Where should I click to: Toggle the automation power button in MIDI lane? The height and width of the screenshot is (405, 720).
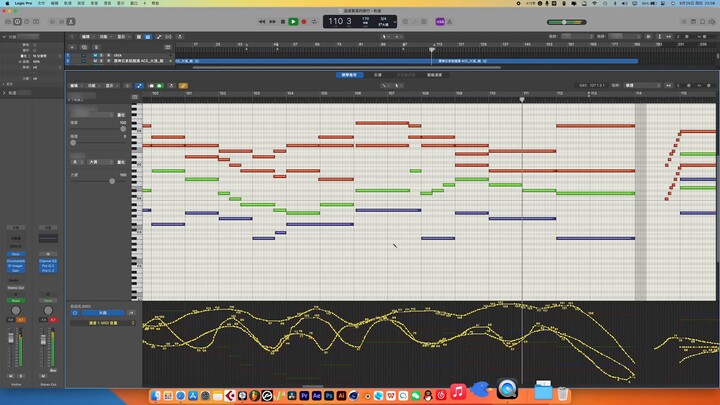click(x=75, y=313)
